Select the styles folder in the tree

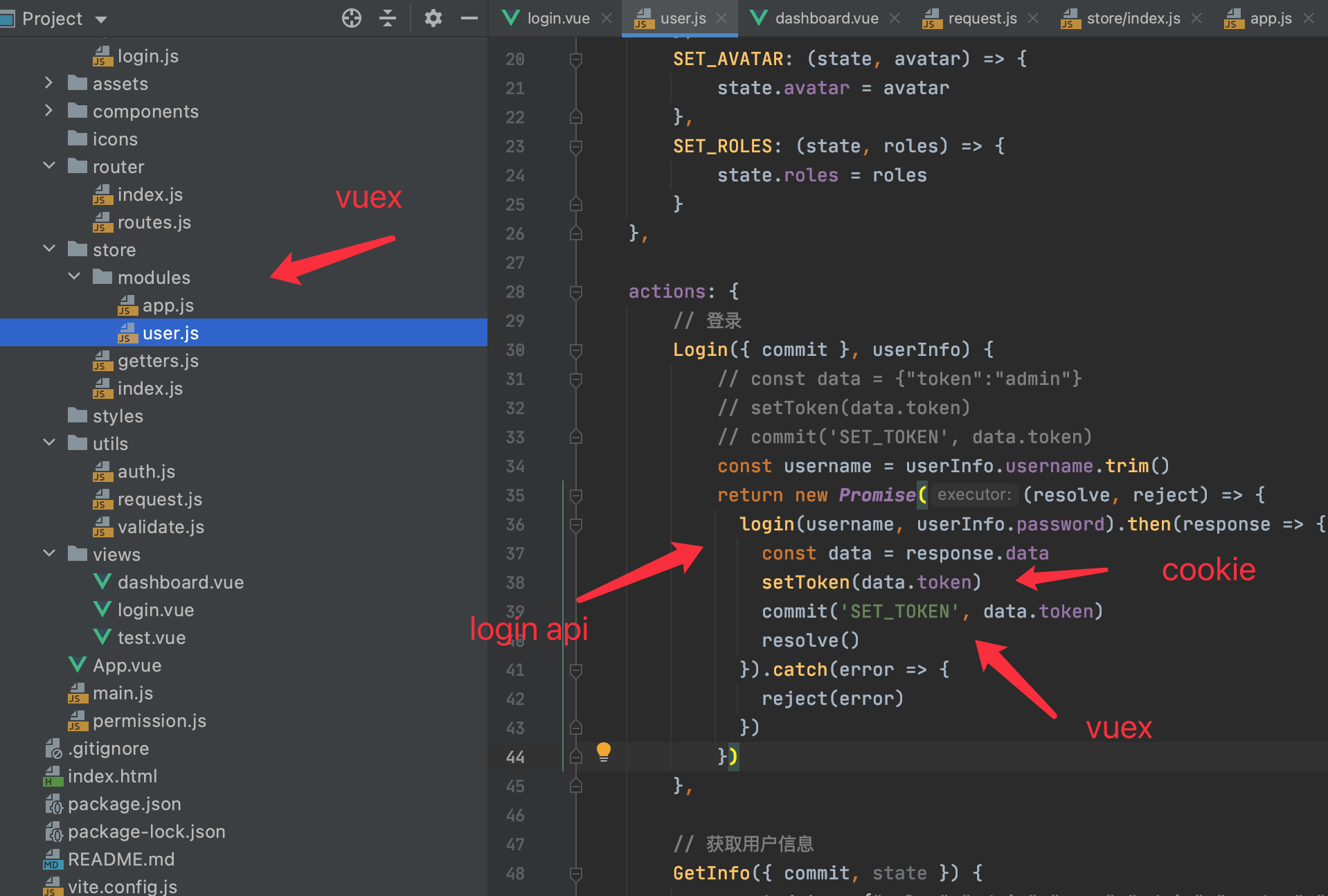[105, 416]
